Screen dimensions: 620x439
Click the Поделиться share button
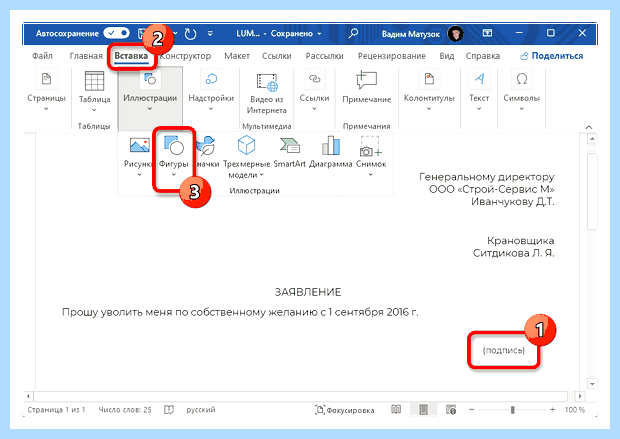tap(552, 56)
